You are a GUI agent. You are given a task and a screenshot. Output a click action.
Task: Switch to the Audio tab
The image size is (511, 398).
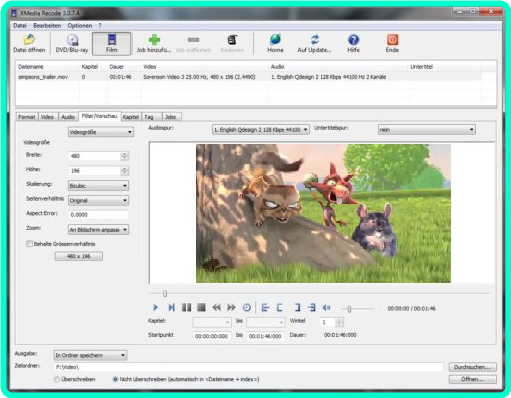click(x=68, y=117)
